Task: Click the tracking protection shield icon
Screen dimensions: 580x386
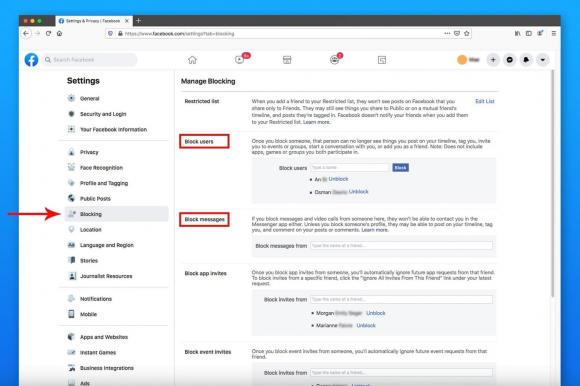Action: (110, 33)
